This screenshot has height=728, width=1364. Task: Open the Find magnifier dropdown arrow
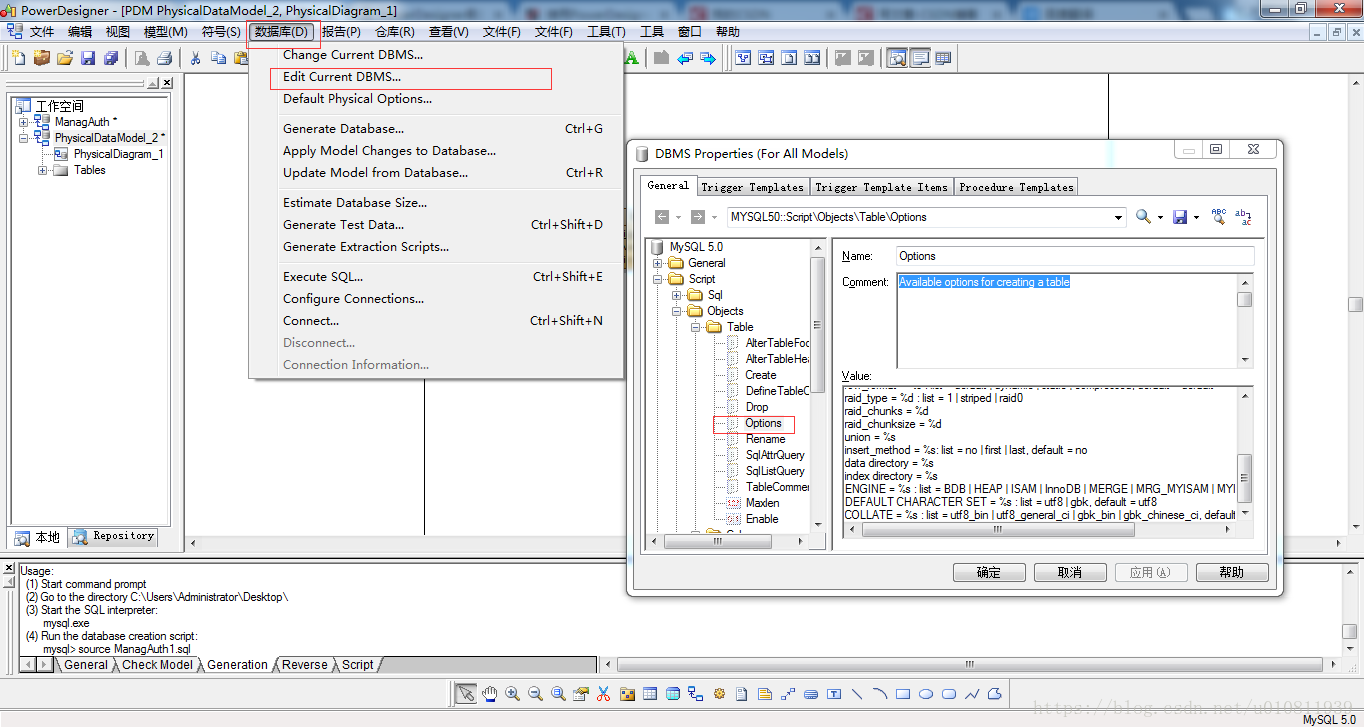point(1160,217)
